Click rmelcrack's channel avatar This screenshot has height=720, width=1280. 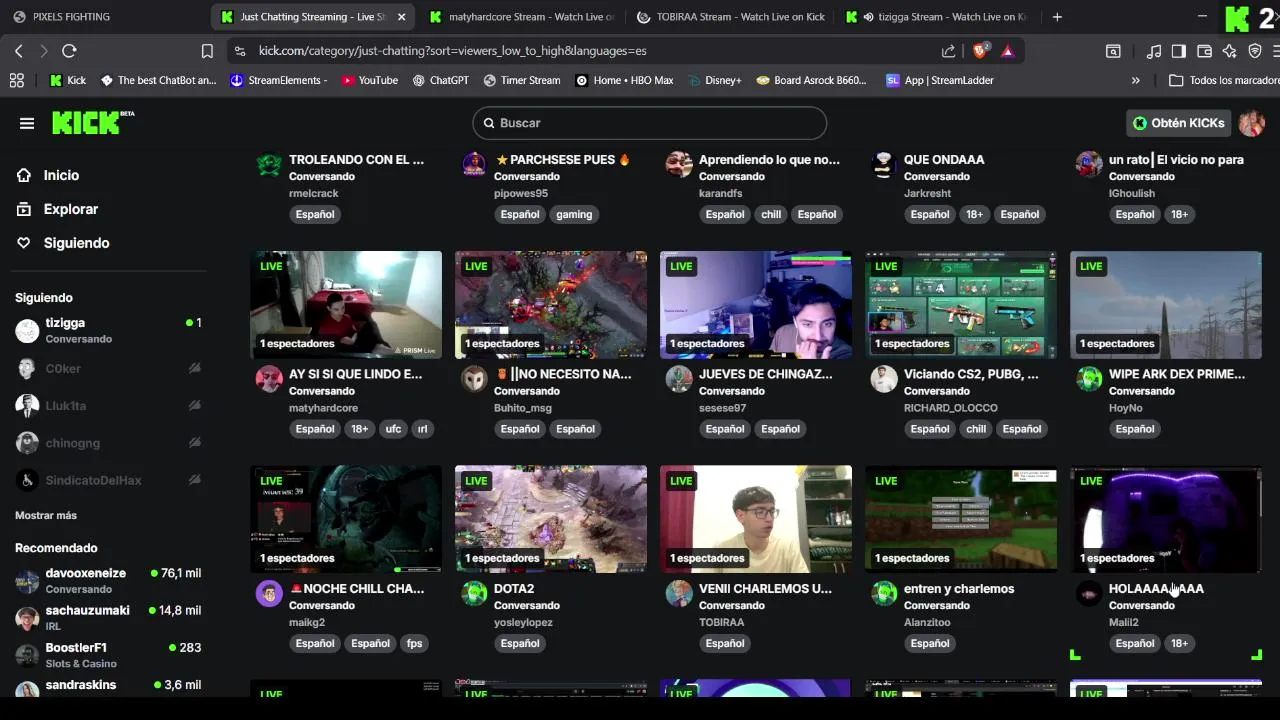click(269, 164)
